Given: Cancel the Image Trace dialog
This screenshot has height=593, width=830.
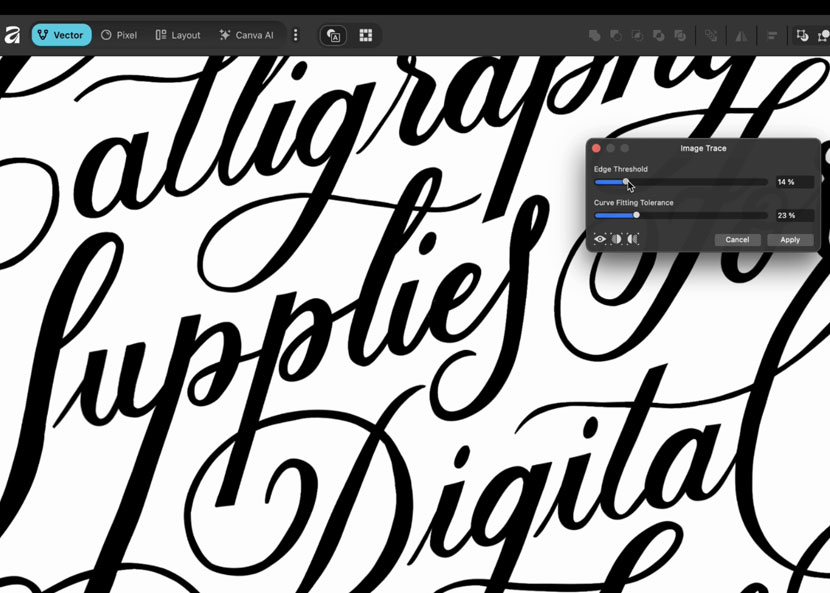Looking at the screenshot, I should pyautogui.click(x=737, y=240).
